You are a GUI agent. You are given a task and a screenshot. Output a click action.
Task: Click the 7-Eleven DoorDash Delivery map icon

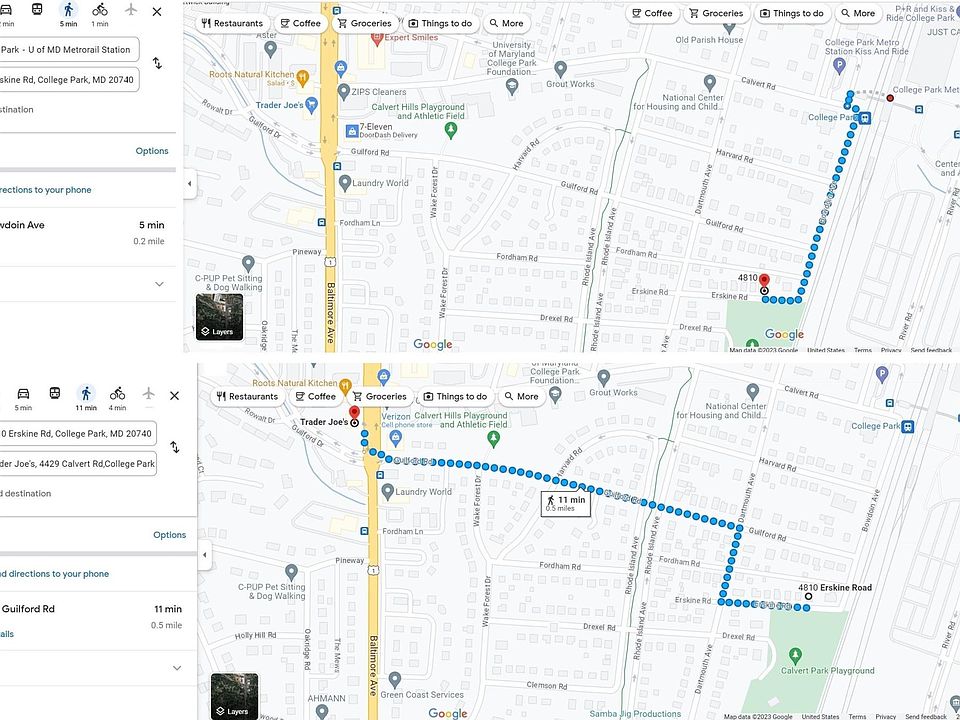(x=351, y=131)
